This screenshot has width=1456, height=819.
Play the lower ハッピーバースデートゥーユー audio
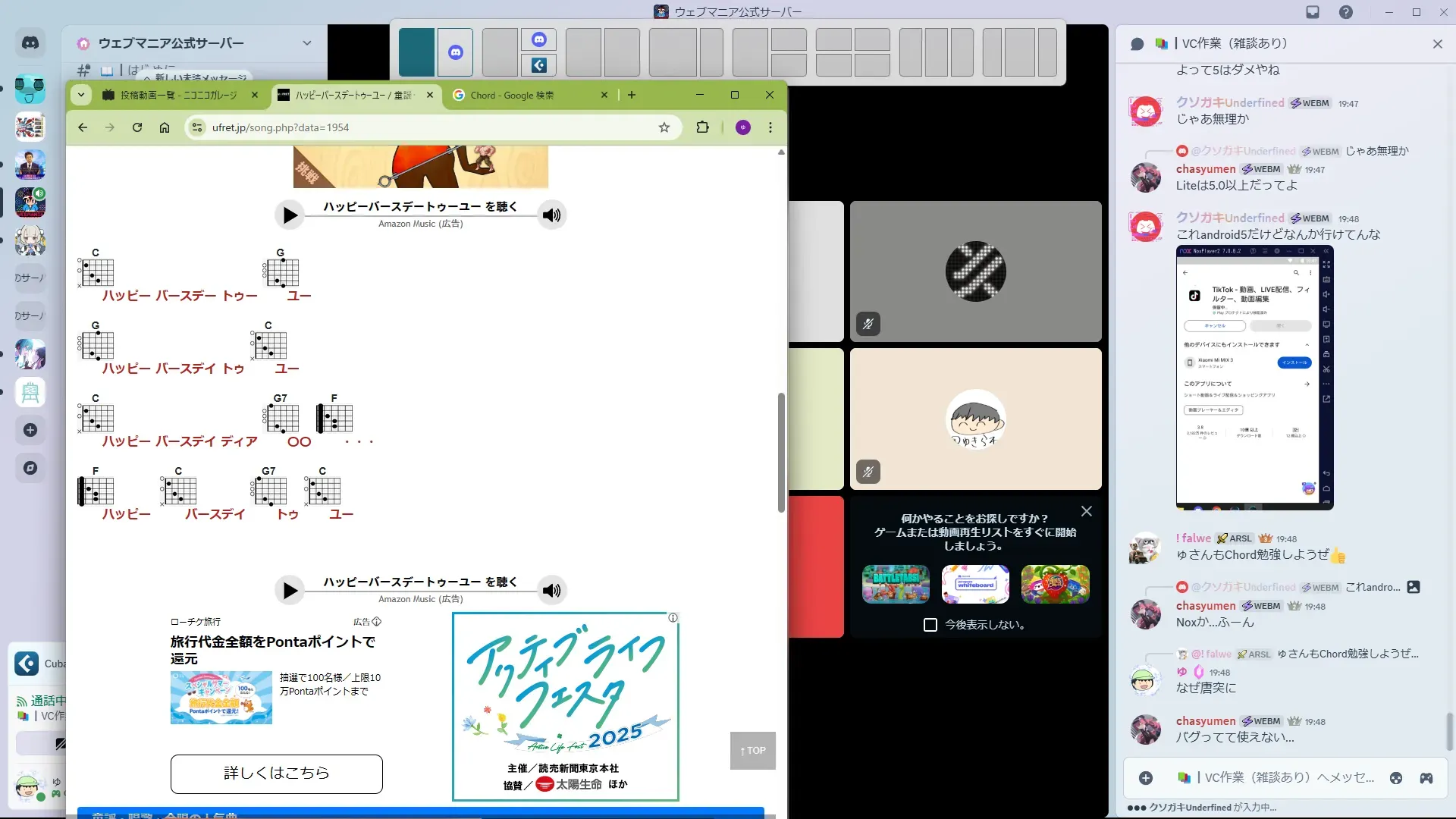pyautogui.click(x=290, y=591)
